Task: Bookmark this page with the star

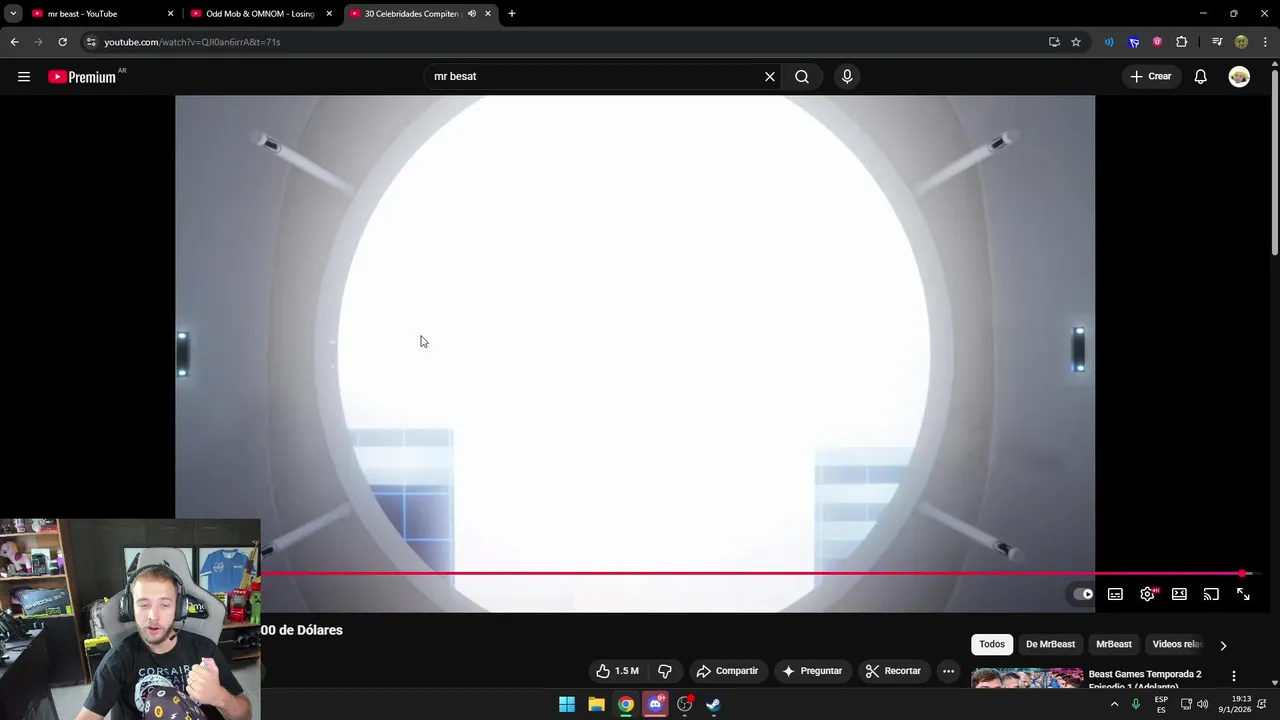Action: [1076, 42]
